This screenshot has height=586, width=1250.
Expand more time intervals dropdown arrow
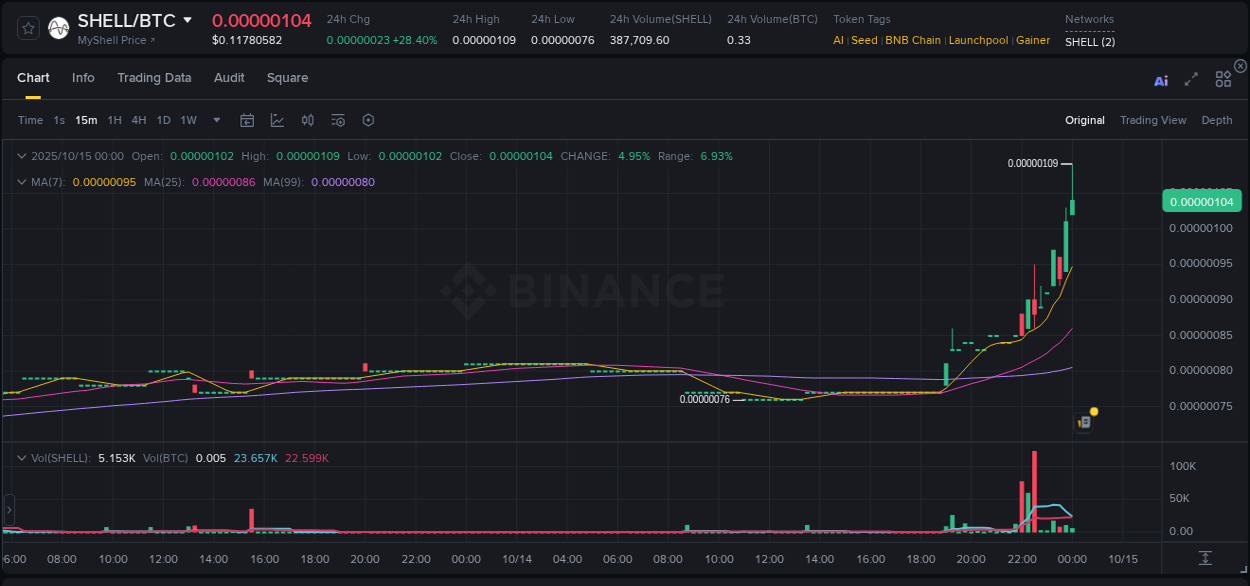(217, 120)
